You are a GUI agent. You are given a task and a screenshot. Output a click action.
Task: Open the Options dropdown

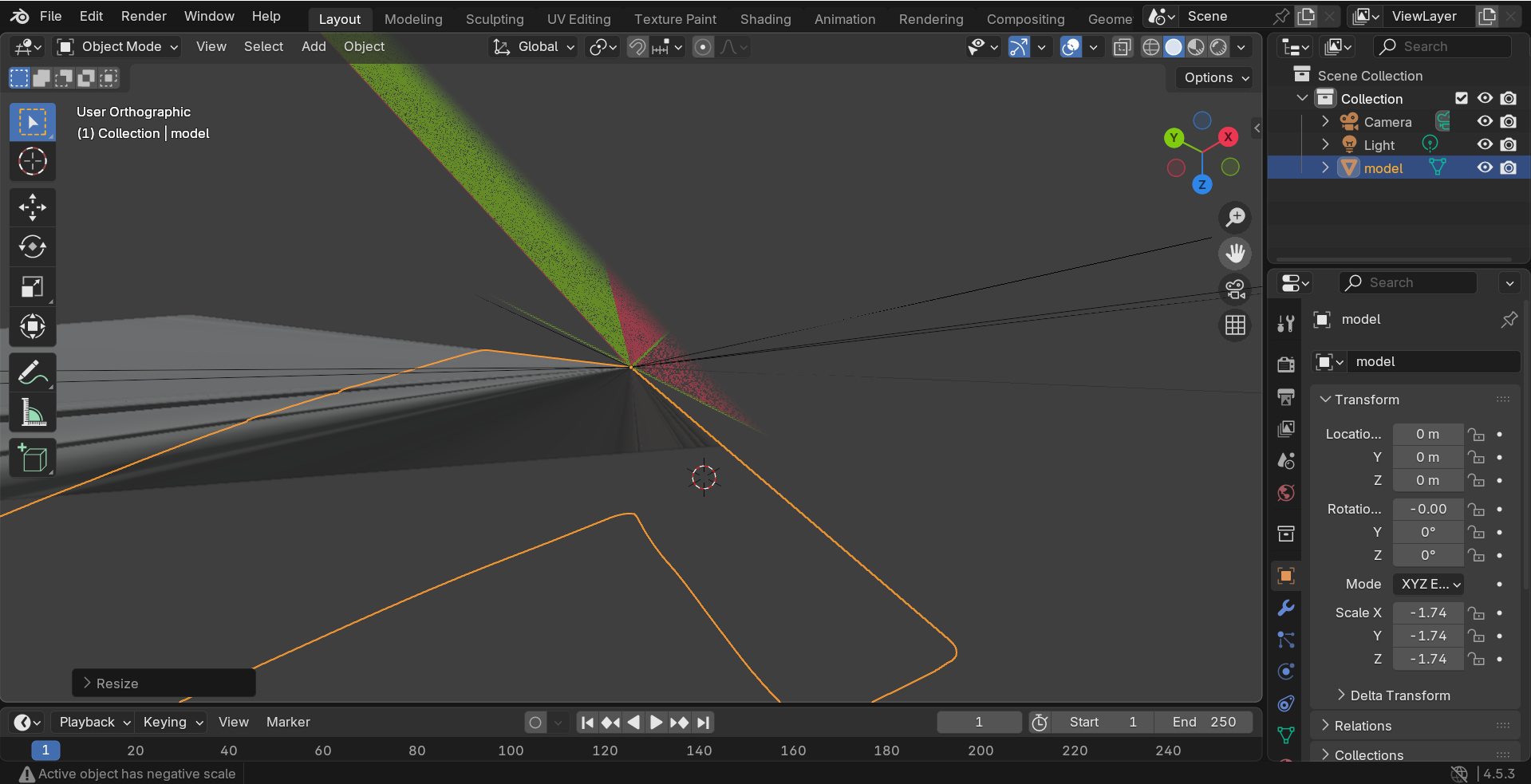[1216, 77]
